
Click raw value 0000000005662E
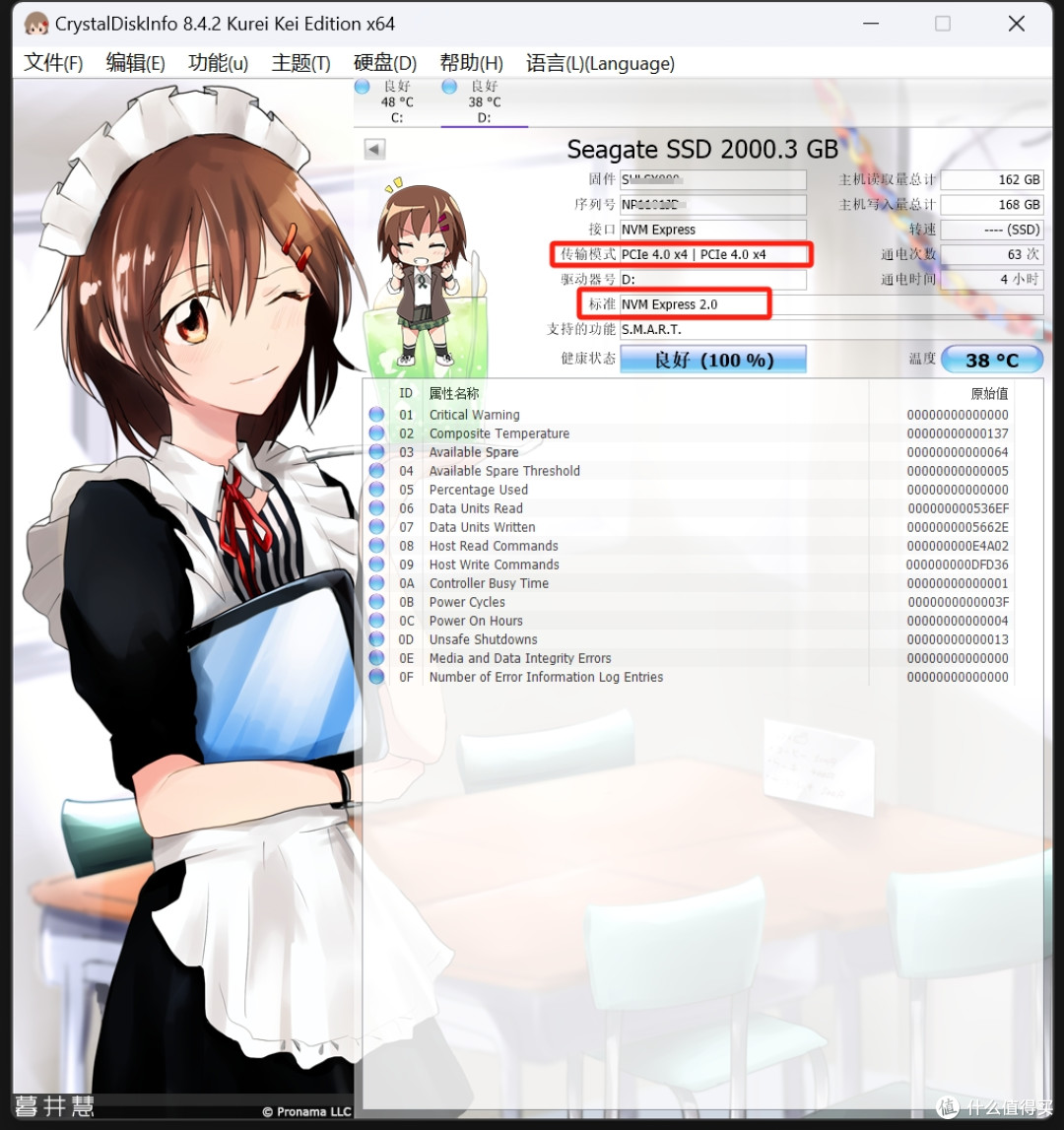958,527
